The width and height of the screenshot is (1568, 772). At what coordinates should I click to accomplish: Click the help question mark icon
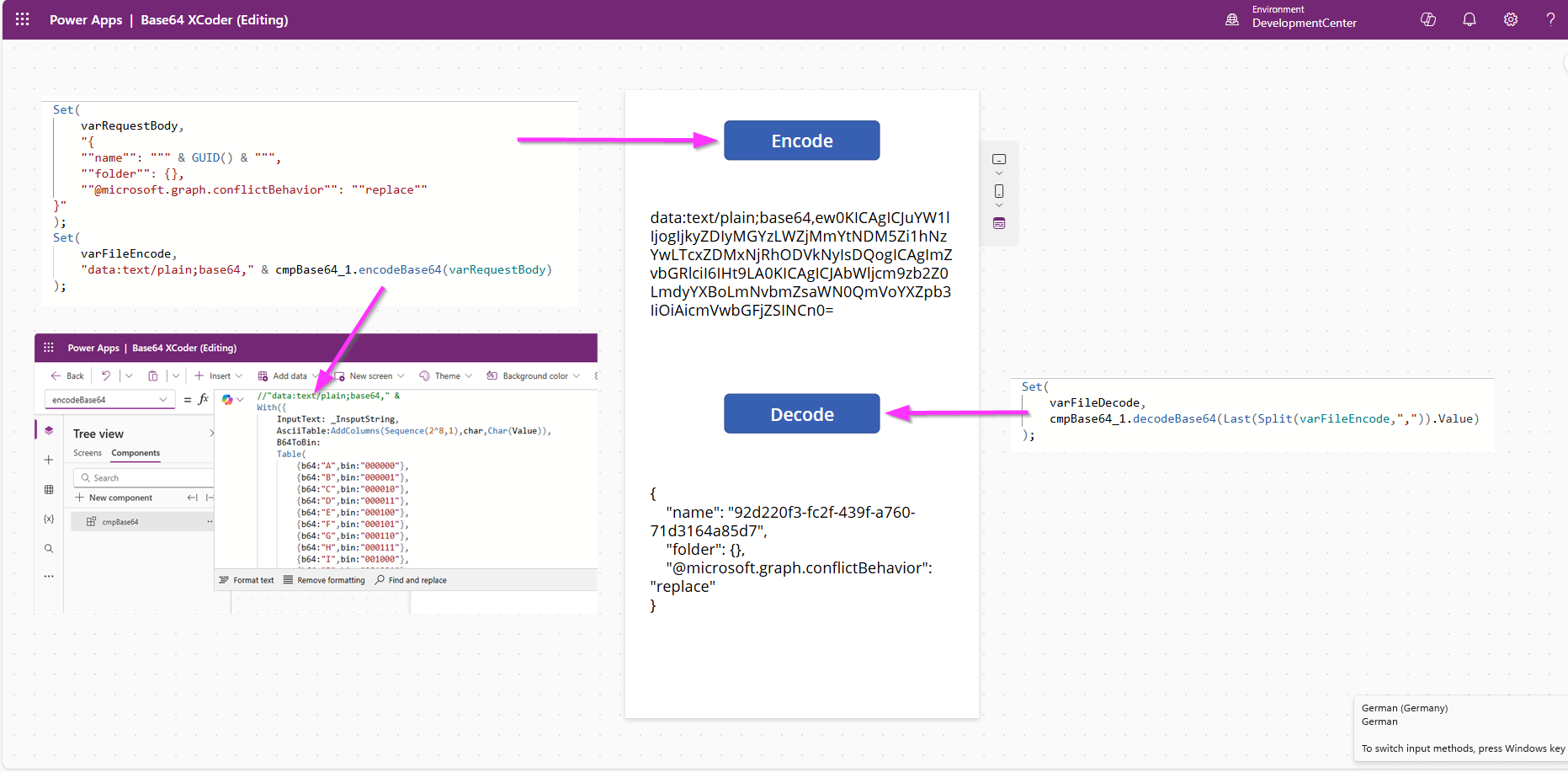[x=1550, y=19]
